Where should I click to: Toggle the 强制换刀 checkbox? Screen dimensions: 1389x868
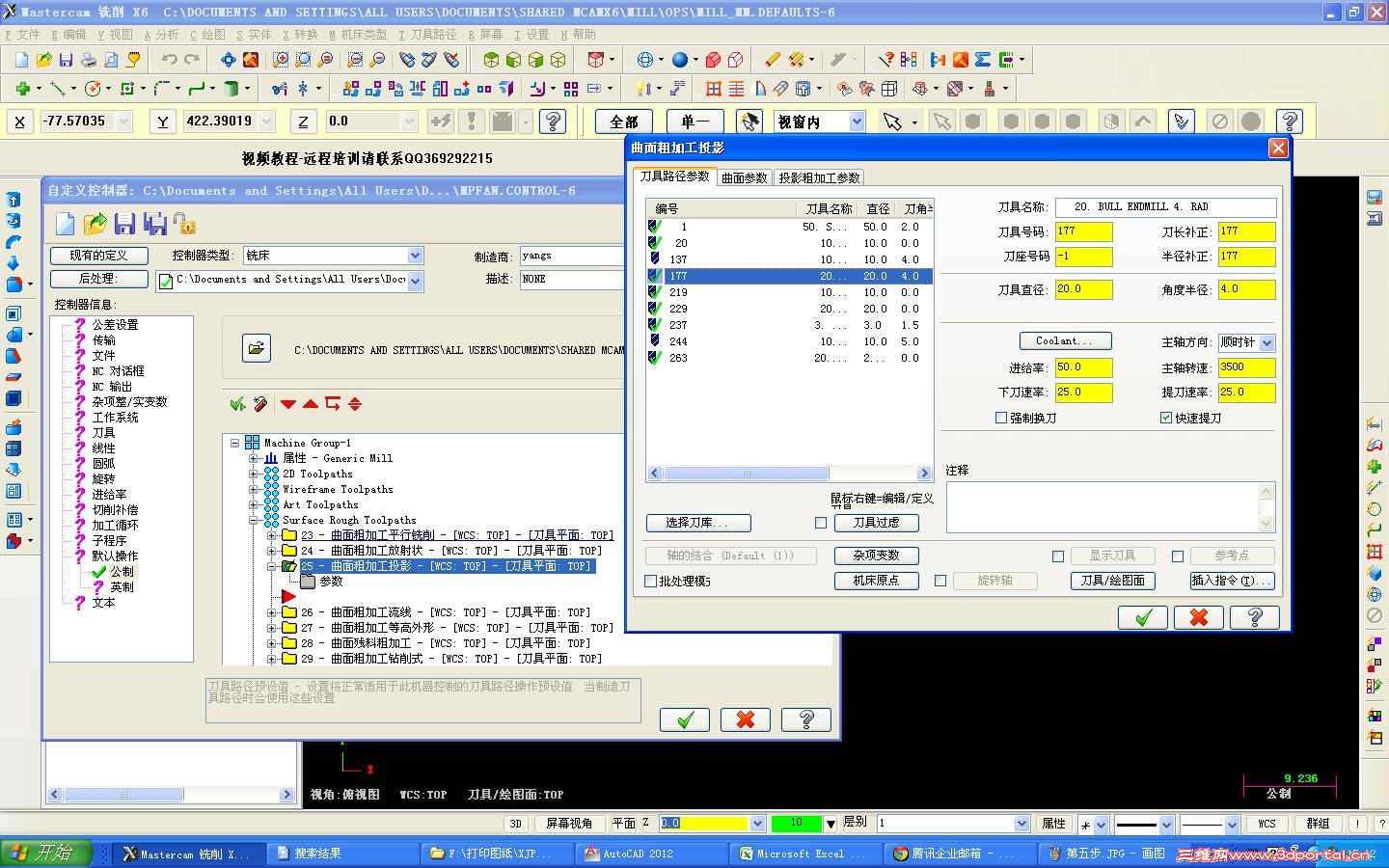coord(1001,418)
